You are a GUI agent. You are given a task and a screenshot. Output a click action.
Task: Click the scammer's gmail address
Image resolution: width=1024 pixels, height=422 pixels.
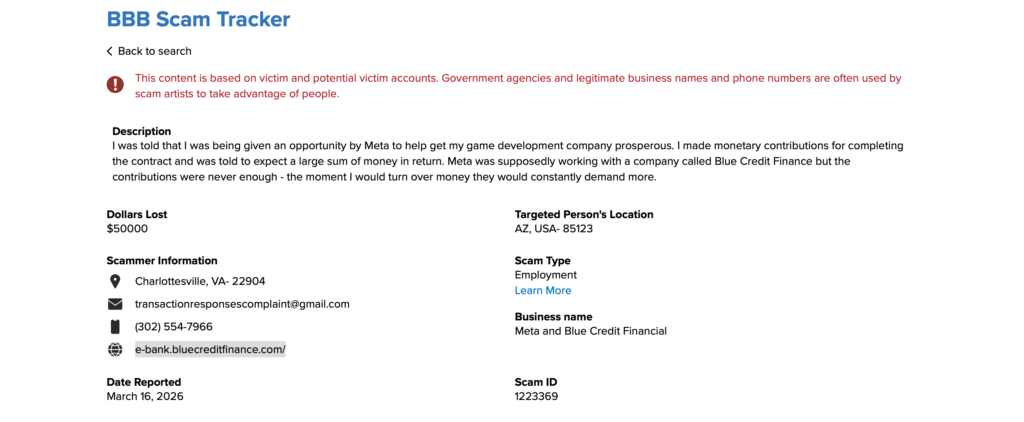242,304
